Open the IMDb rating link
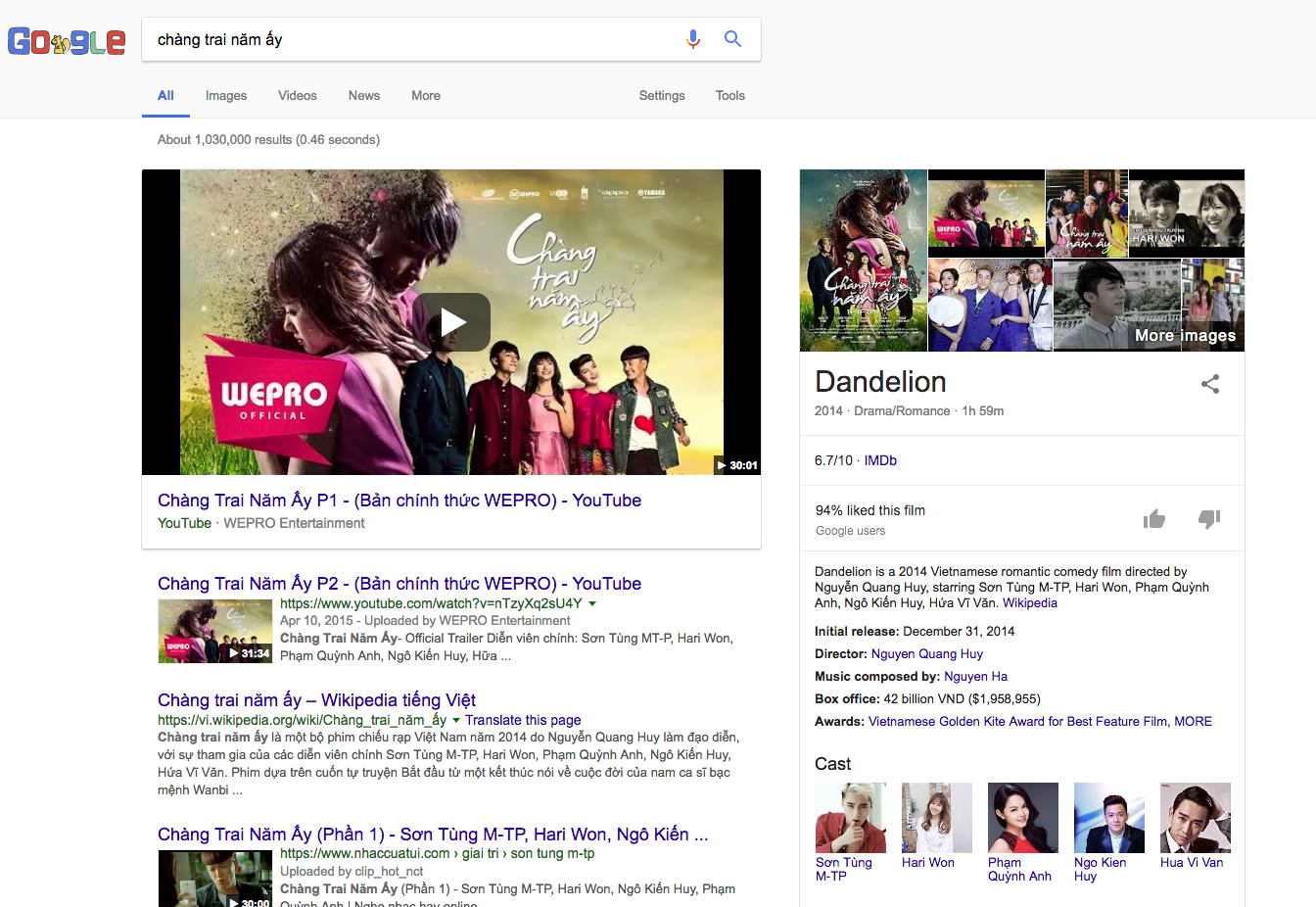Viewport: 1316px width, 907px height. coord(880,460)
